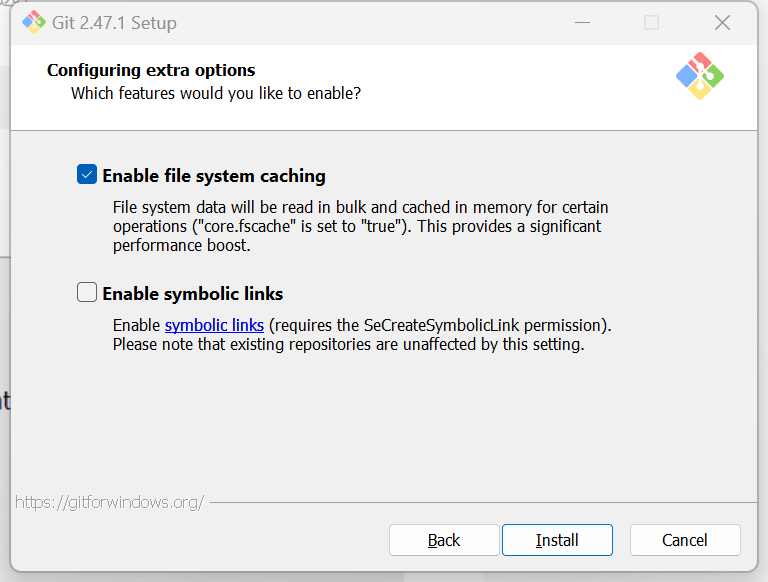768x582 pixels.
Task: Go back with the Back button
Action: pyautogui.click(x=444, y=540)
